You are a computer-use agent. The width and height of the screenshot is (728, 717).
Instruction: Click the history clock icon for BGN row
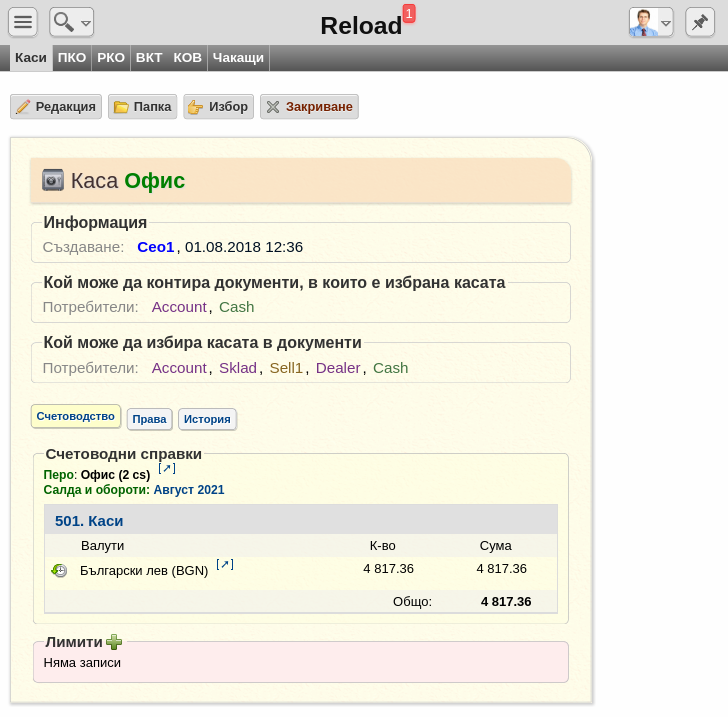click(59, 570)
